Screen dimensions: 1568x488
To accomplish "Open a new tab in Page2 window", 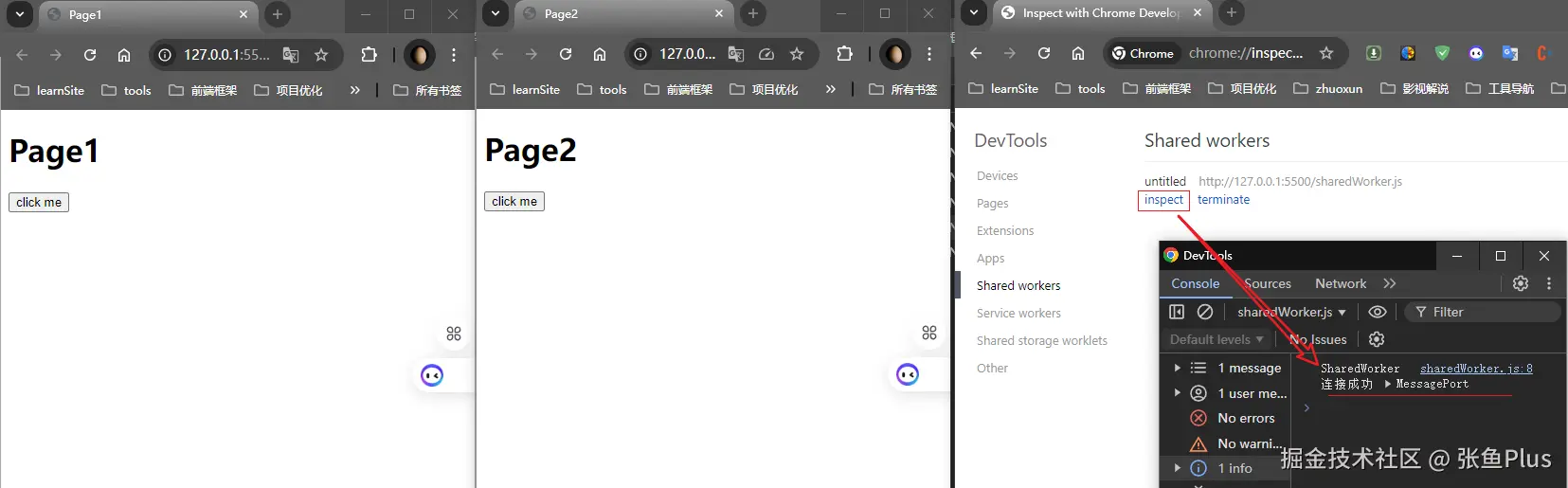I will [x=752, y=13].
